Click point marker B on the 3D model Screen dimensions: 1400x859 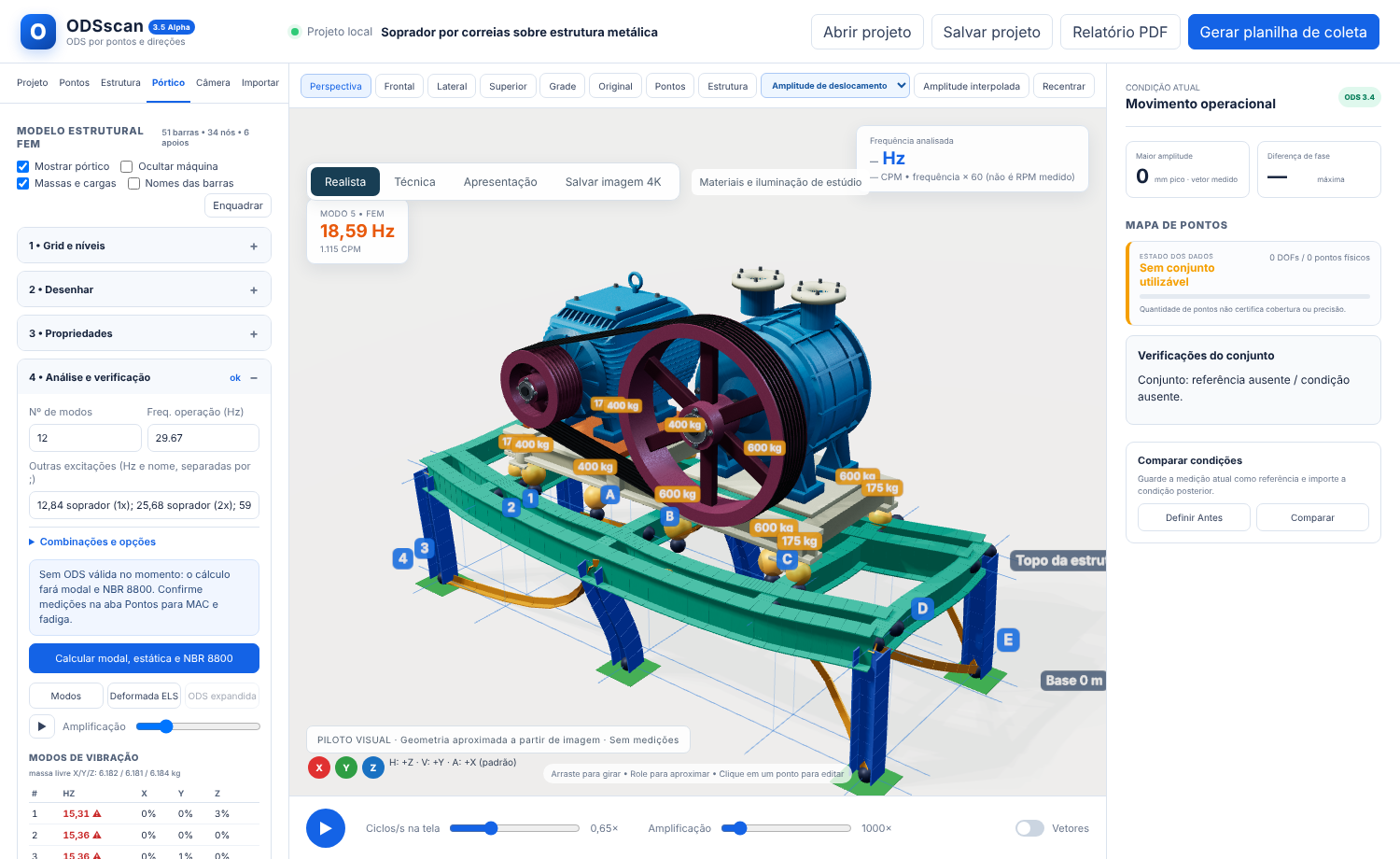[669, 516]
